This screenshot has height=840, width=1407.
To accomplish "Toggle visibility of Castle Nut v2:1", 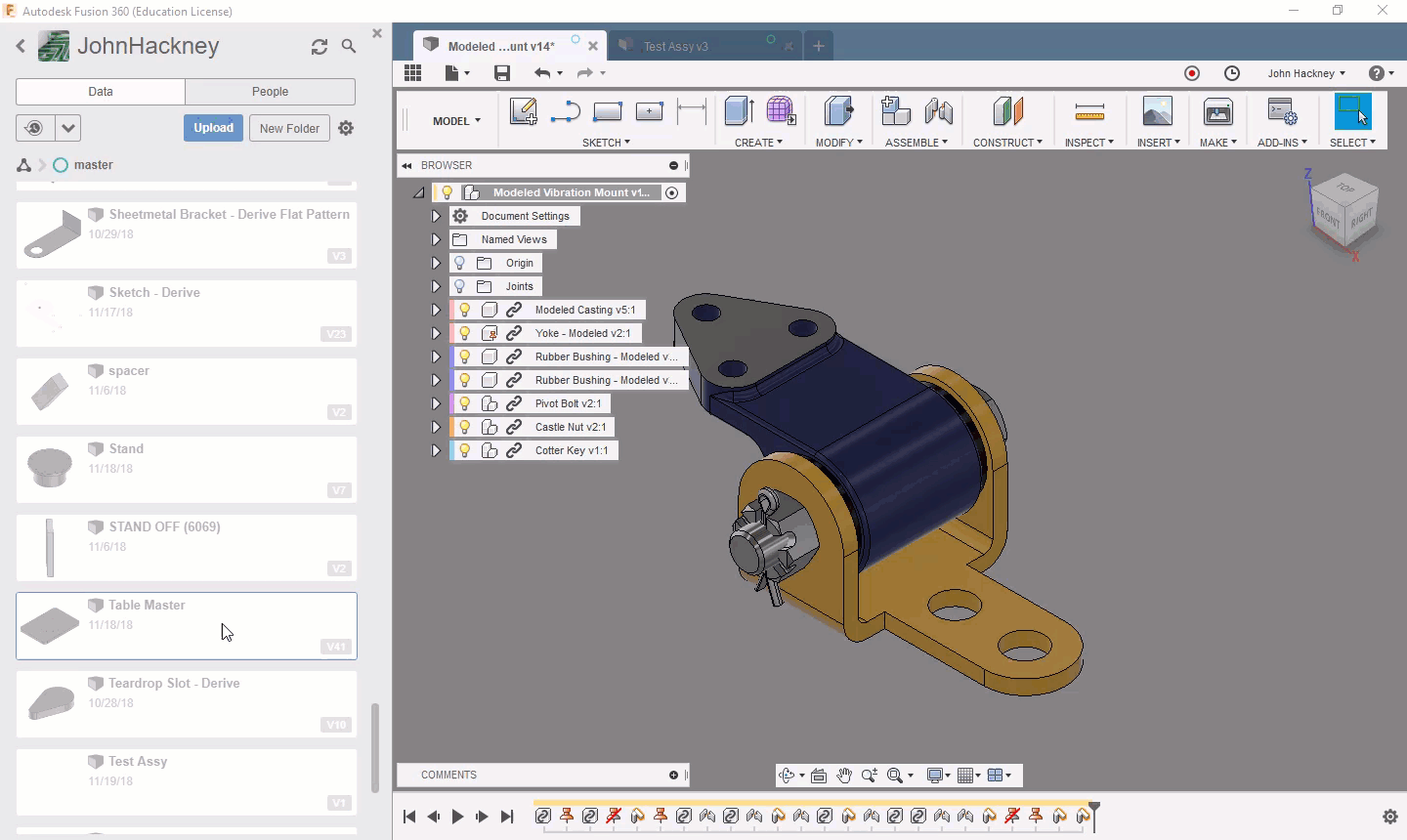I will click(x=465, y=427).
